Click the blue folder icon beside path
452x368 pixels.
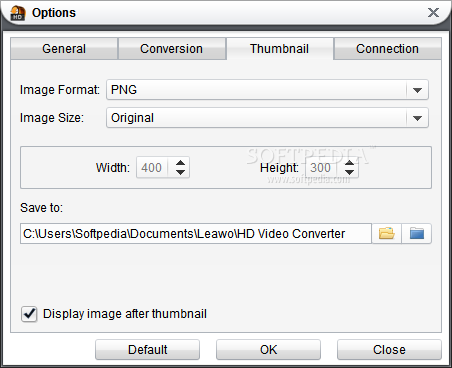point(417,233)
